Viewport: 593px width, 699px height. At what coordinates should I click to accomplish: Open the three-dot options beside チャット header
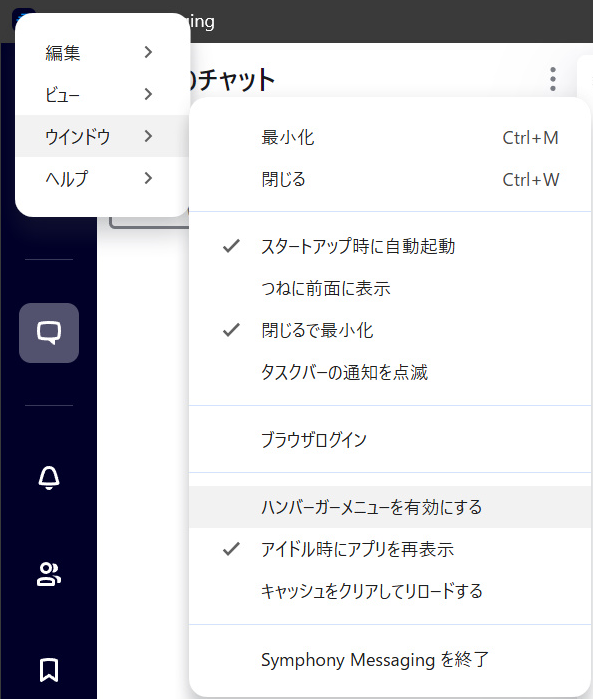[x=553, y=79]
